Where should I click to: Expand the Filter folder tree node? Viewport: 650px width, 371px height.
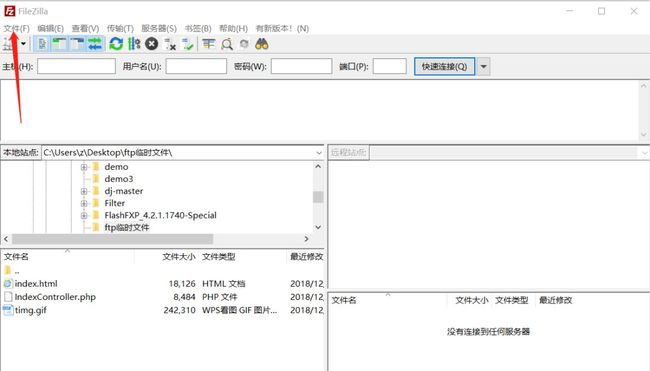click(x=84, y=203)
